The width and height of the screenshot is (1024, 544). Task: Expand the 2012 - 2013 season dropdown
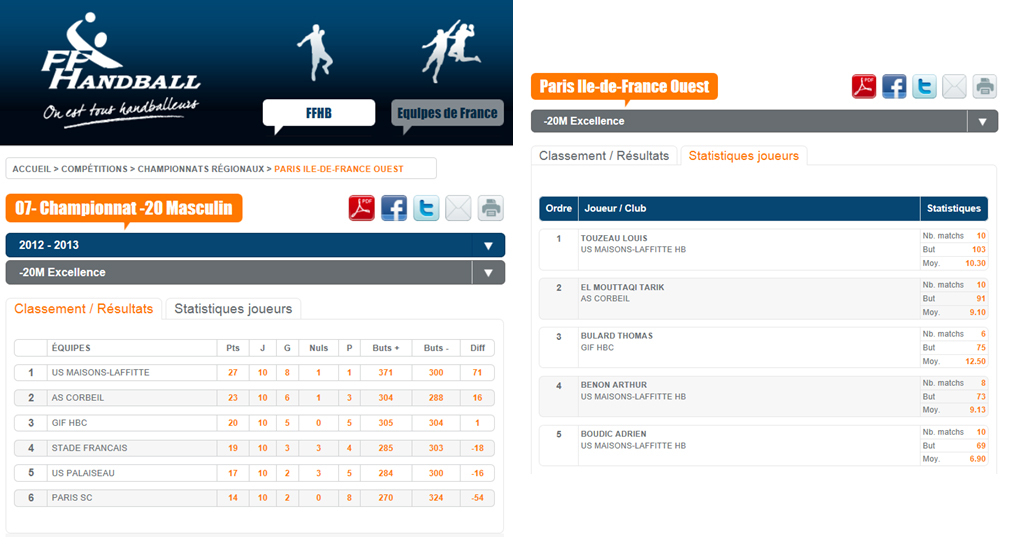(x=488, y=246)
